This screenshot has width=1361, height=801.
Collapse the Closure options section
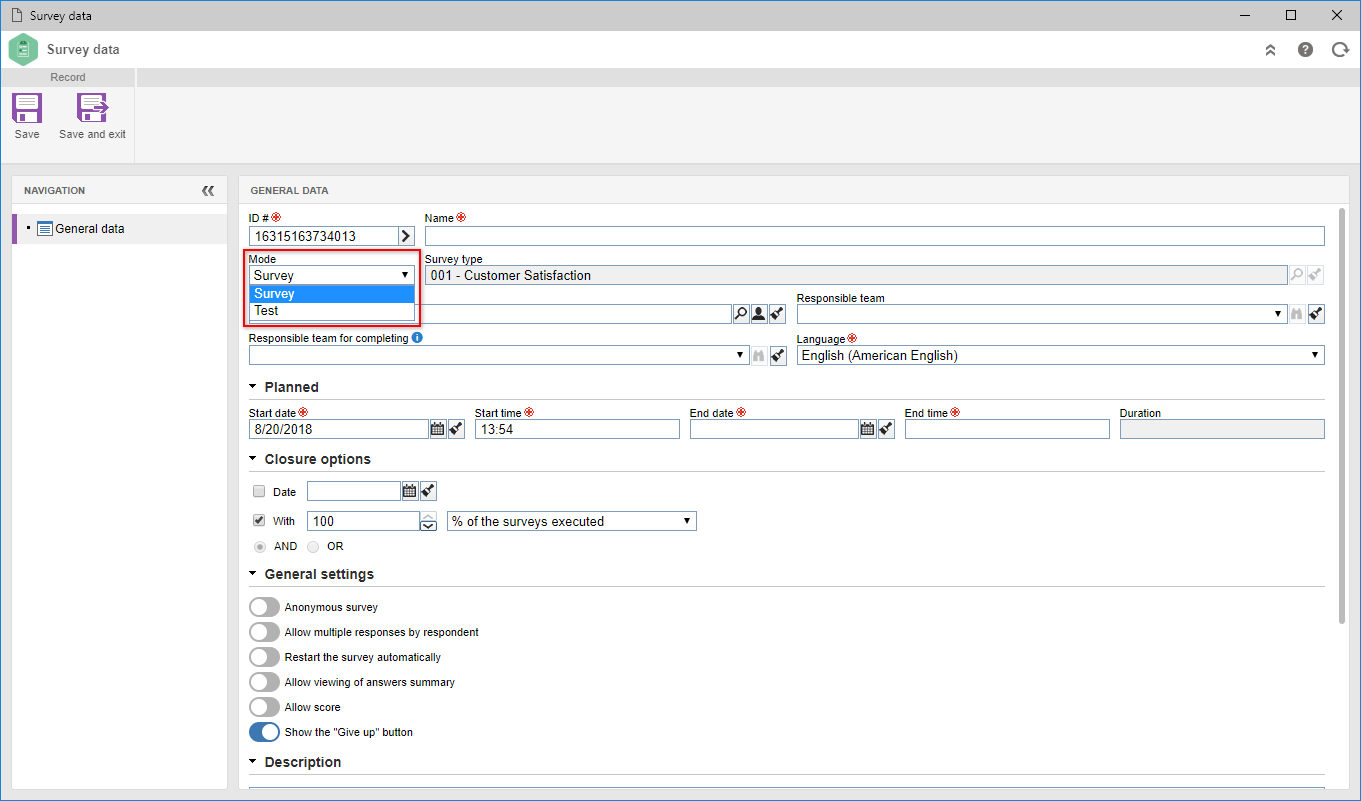pos(253,459)
